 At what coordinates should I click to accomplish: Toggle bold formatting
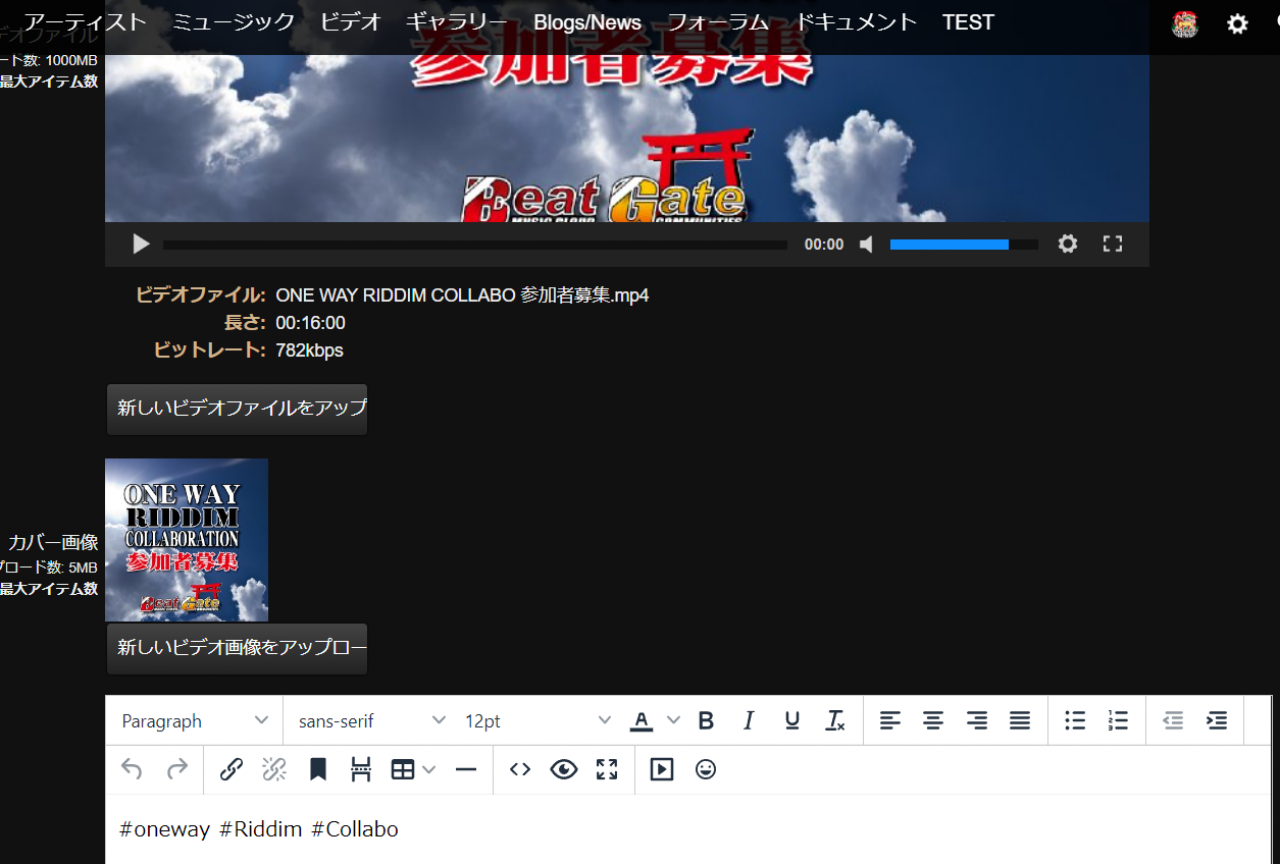[x=706, y=721]
